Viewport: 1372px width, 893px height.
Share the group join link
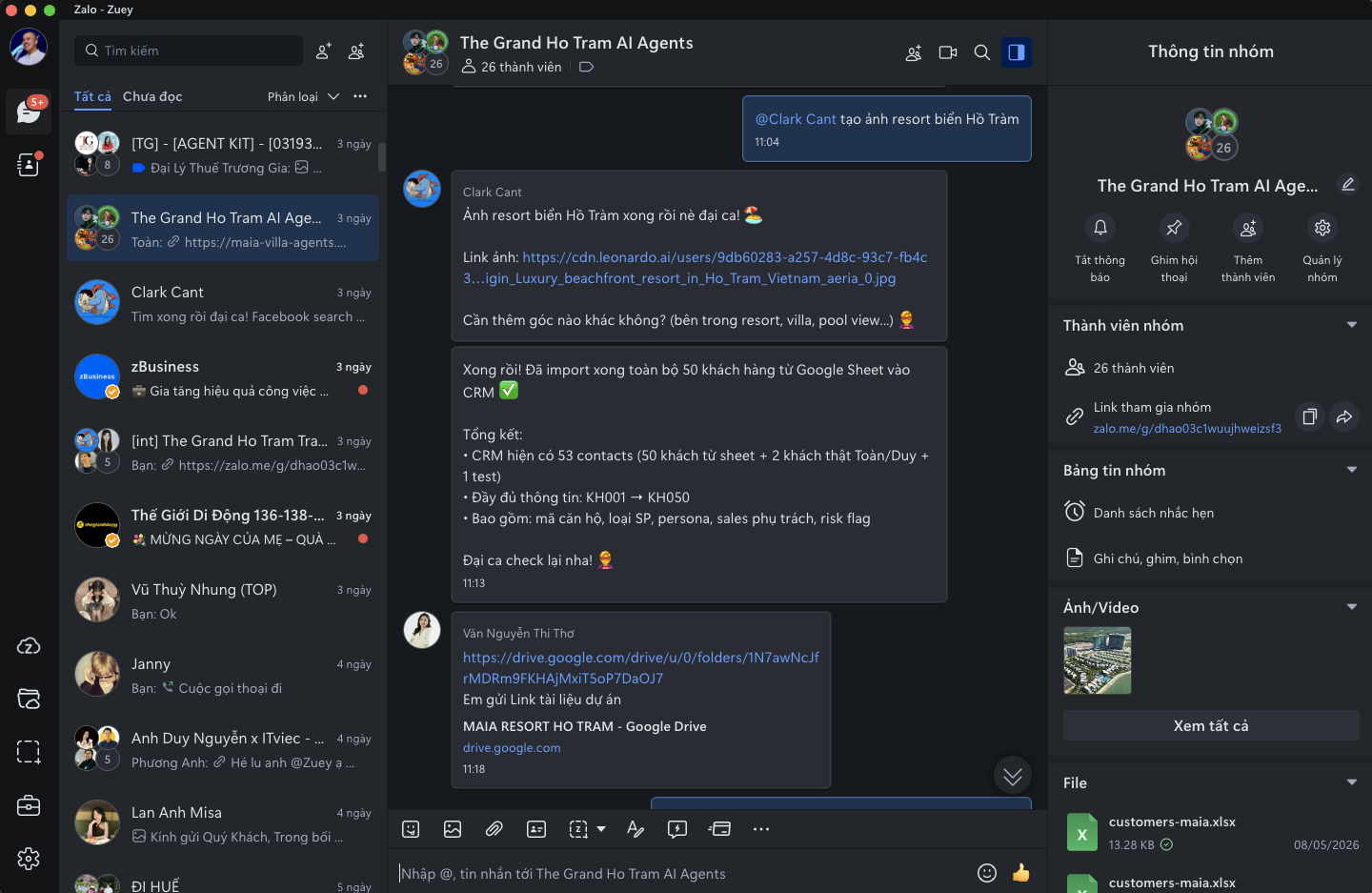pos(1344,416)
